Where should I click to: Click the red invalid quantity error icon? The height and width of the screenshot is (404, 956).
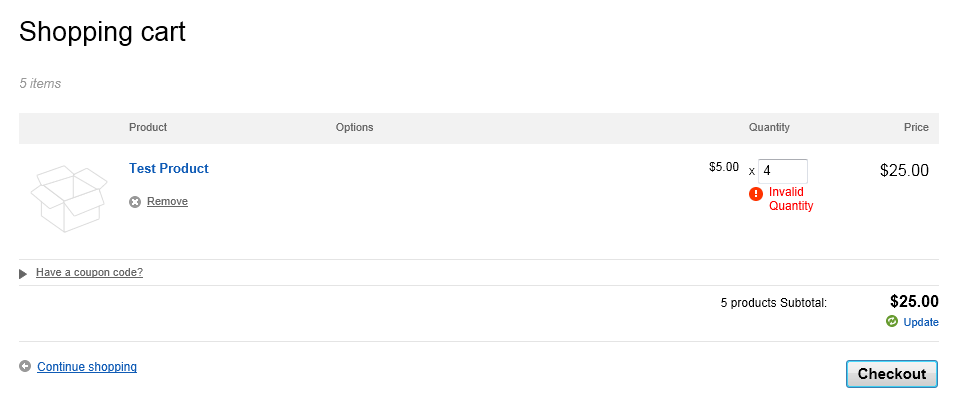[756, 193]
